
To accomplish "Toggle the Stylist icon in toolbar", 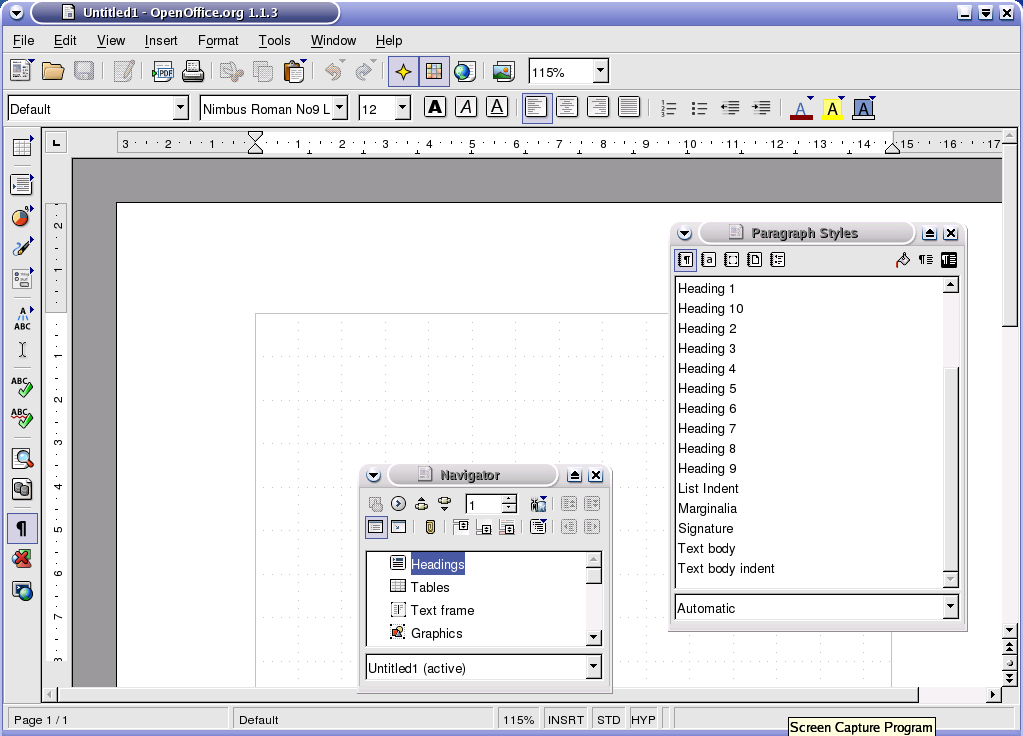I will [x=434, y=71].
